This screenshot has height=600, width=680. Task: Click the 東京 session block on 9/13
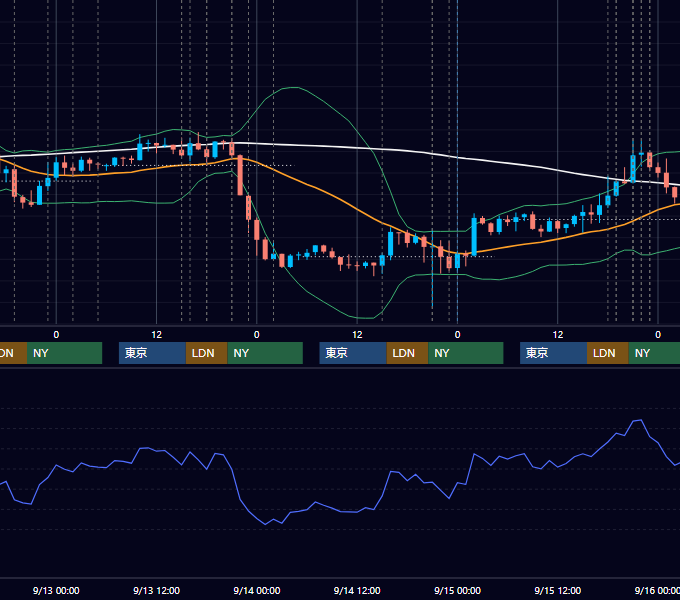[x=152, y=353]
